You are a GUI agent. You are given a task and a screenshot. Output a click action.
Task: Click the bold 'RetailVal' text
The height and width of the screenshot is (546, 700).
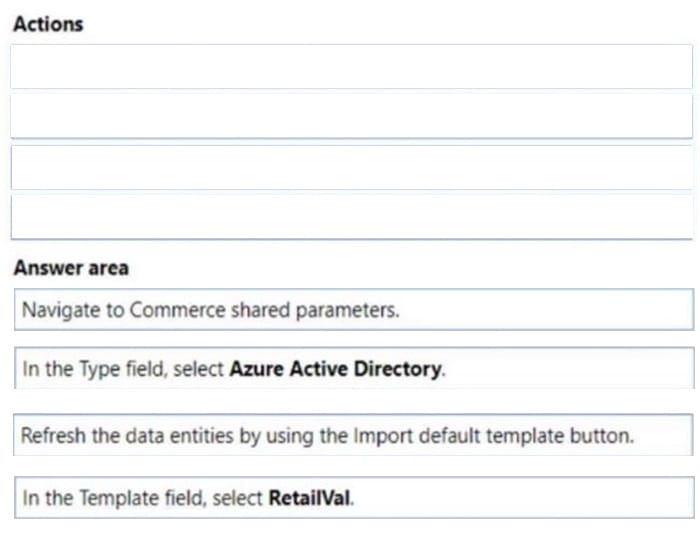click(309, 498)
